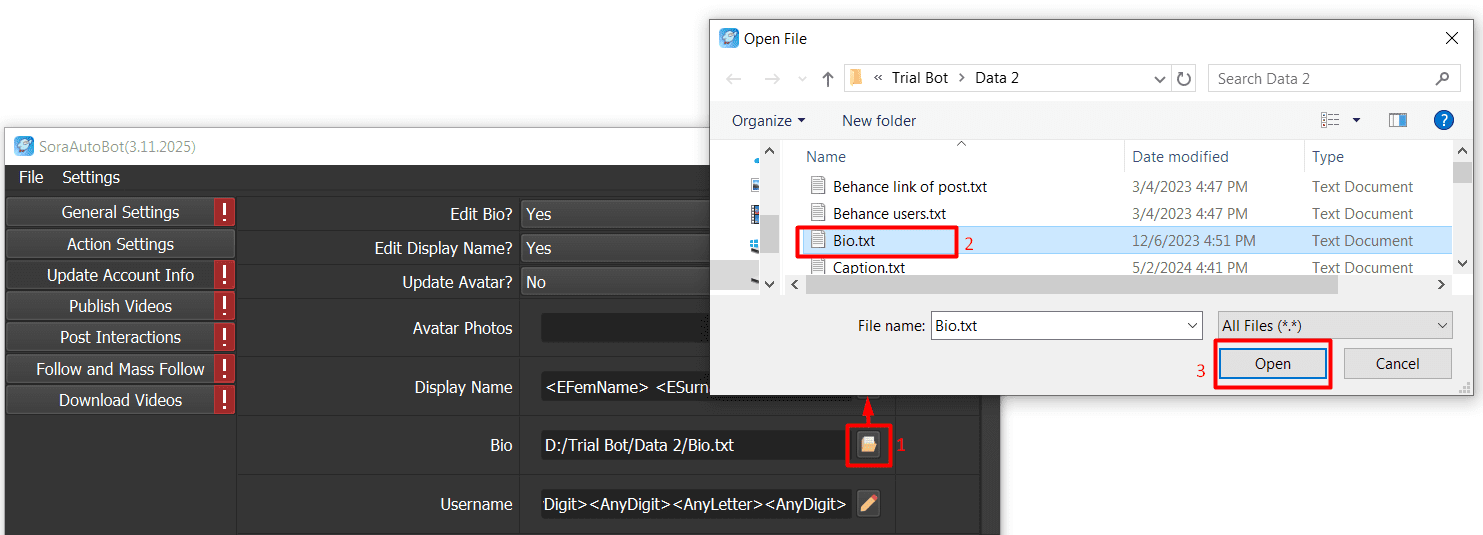Click the Trial Bot breadcrumb

pos(920,78)
